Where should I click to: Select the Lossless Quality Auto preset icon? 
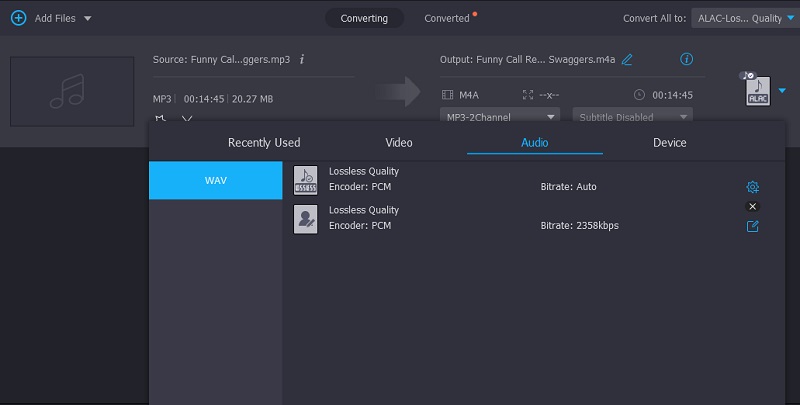point(305,180)
